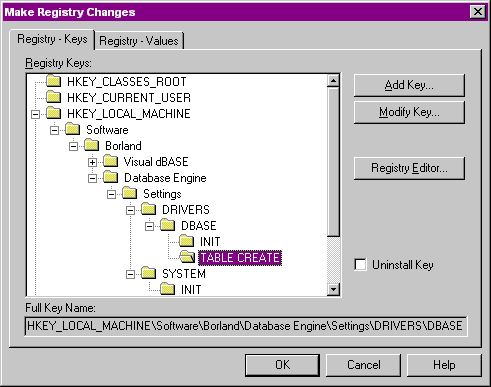This screenshot has width=491, height=387.
Task: Click the scrollbar down arrow in key tree
Action: pyautogui.click(x=333, y=289)
